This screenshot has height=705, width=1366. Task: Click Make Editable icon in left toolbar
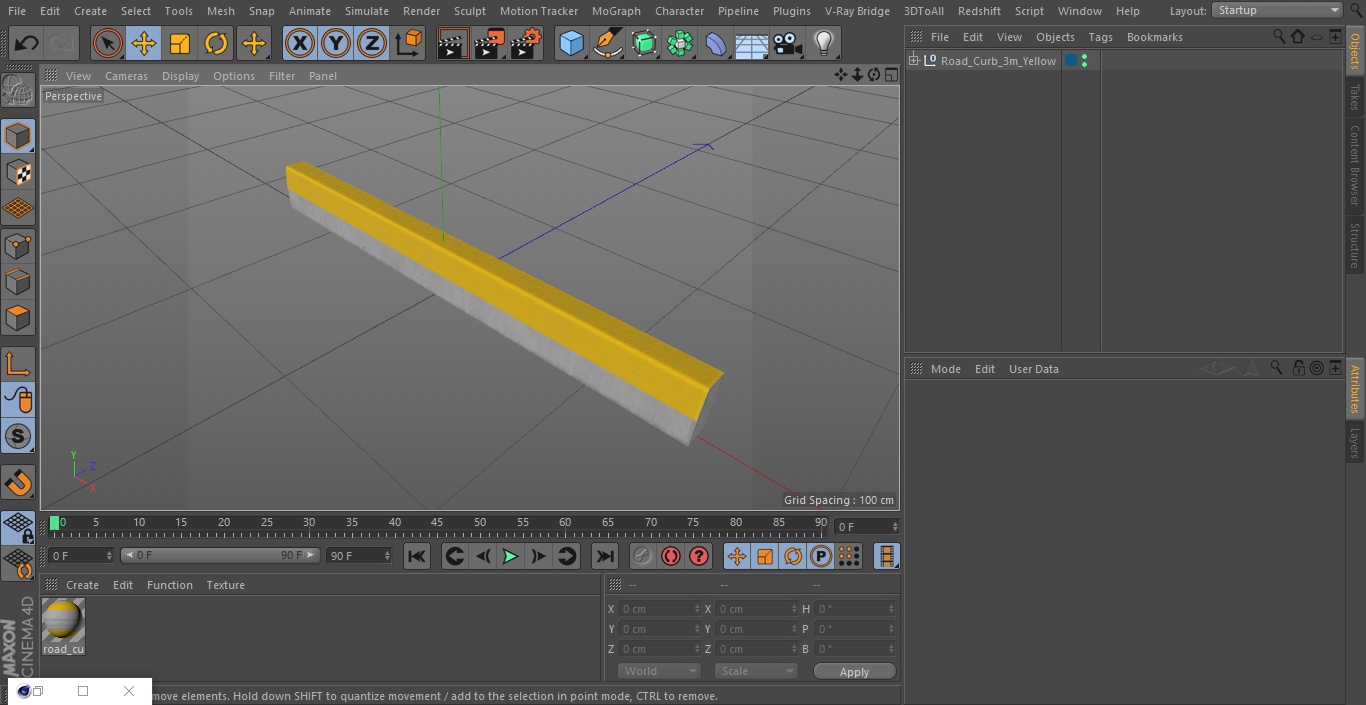(18, 90)
